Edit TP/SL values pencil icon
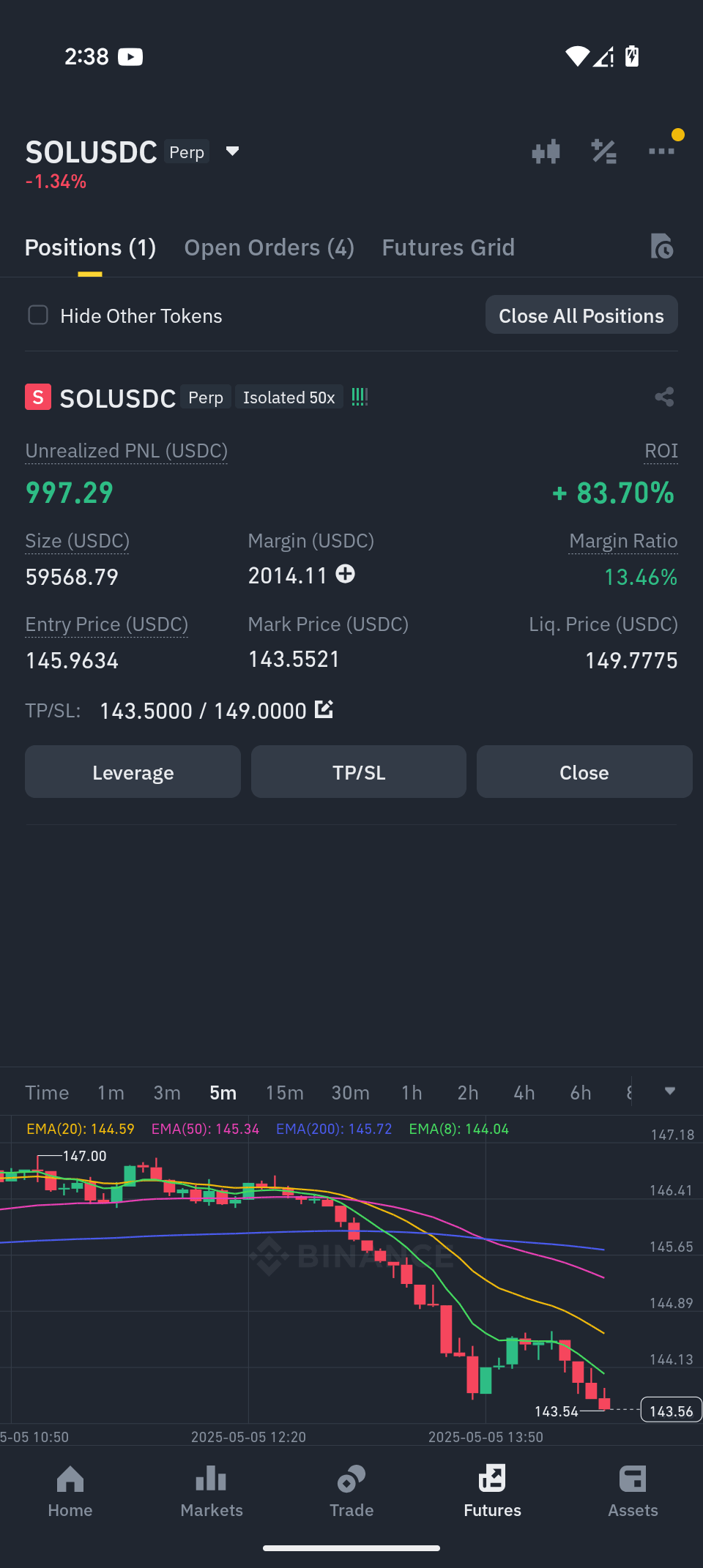 coord(324,709)
